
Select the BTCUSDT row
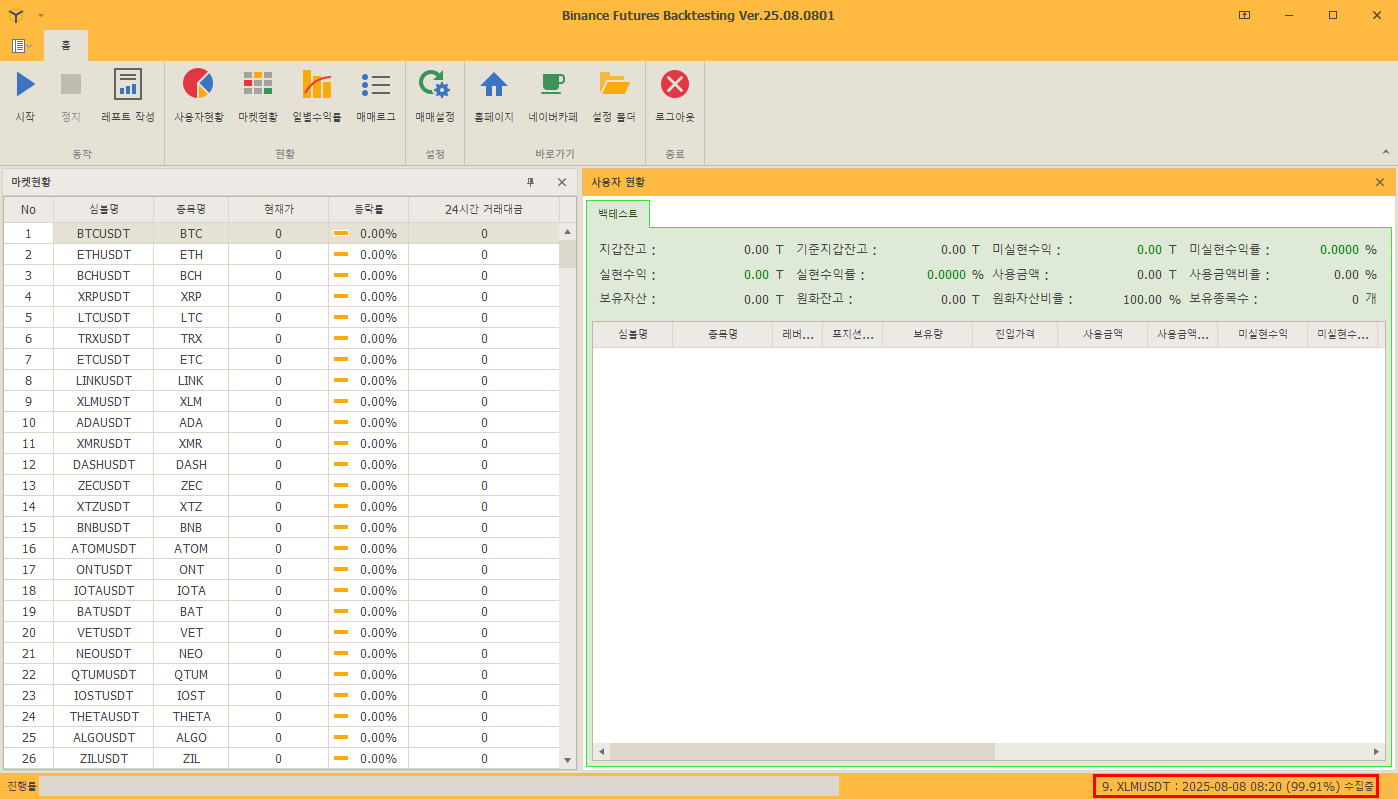(281, 233)
